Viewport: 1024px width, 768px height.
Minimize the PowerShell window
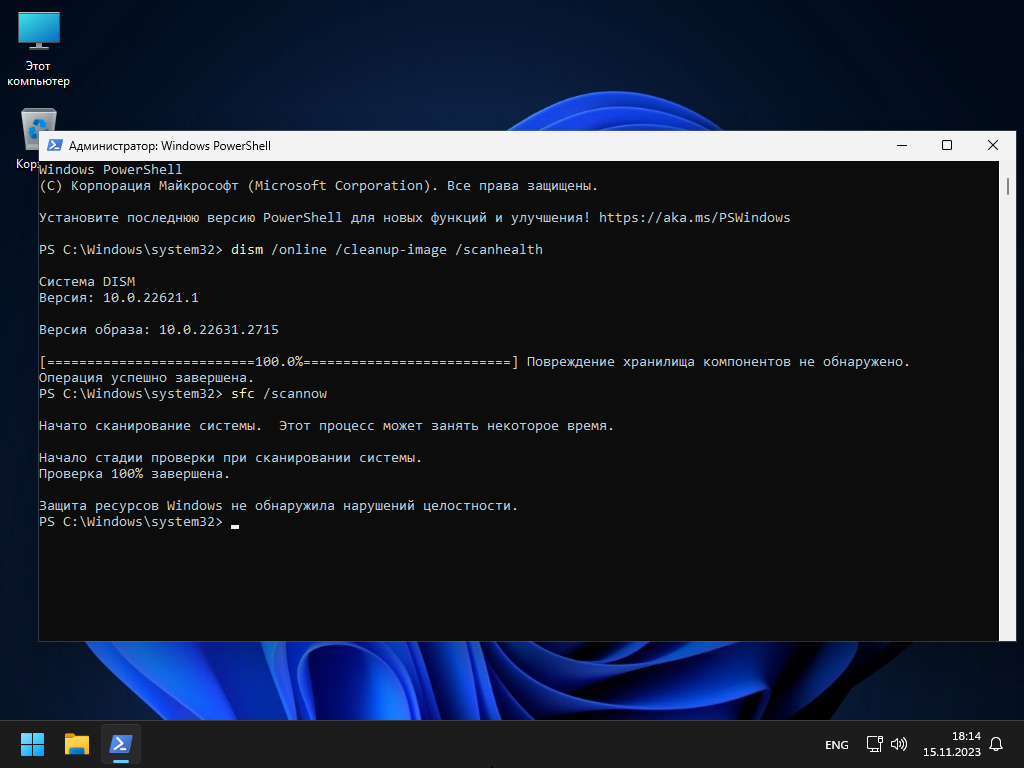(902, 146)
